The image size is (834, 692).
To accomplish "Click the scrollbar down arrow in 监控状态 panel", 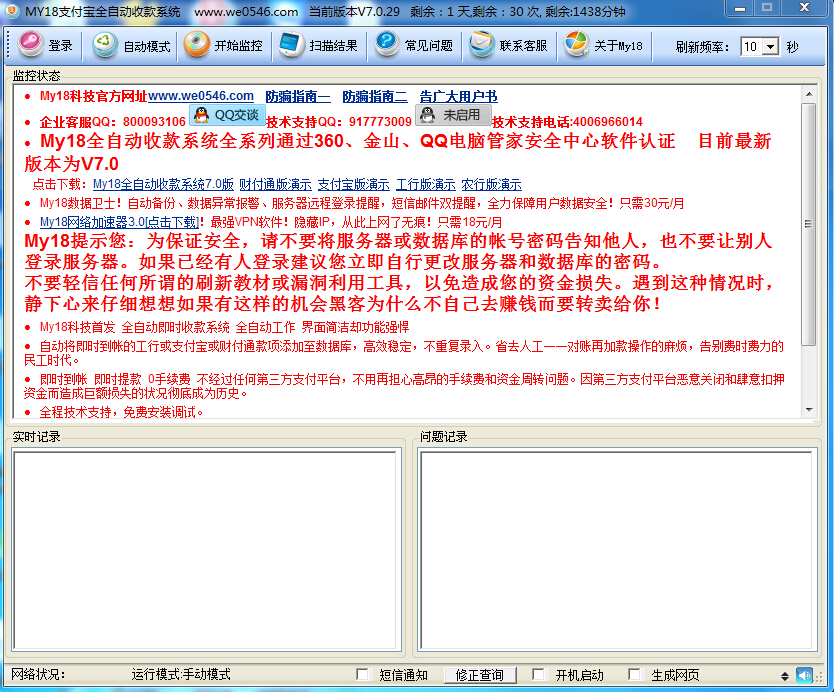I will [808, 410].
